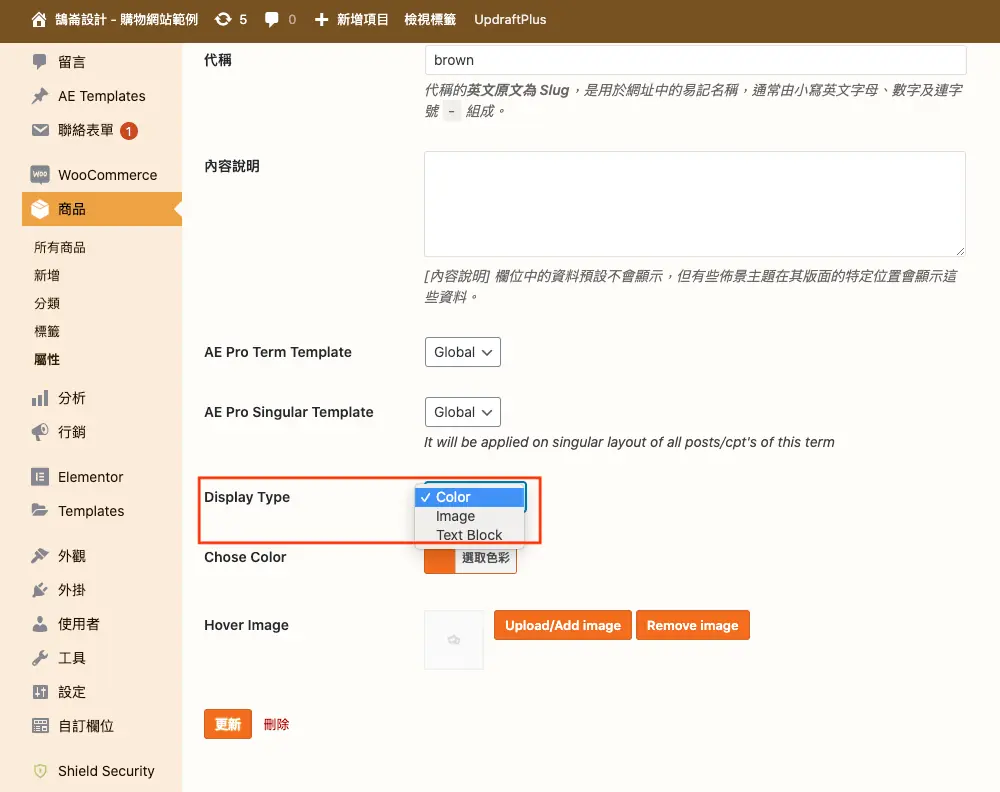Click the Templates folder icon
1000x792 pixels.
click(40, 510)
